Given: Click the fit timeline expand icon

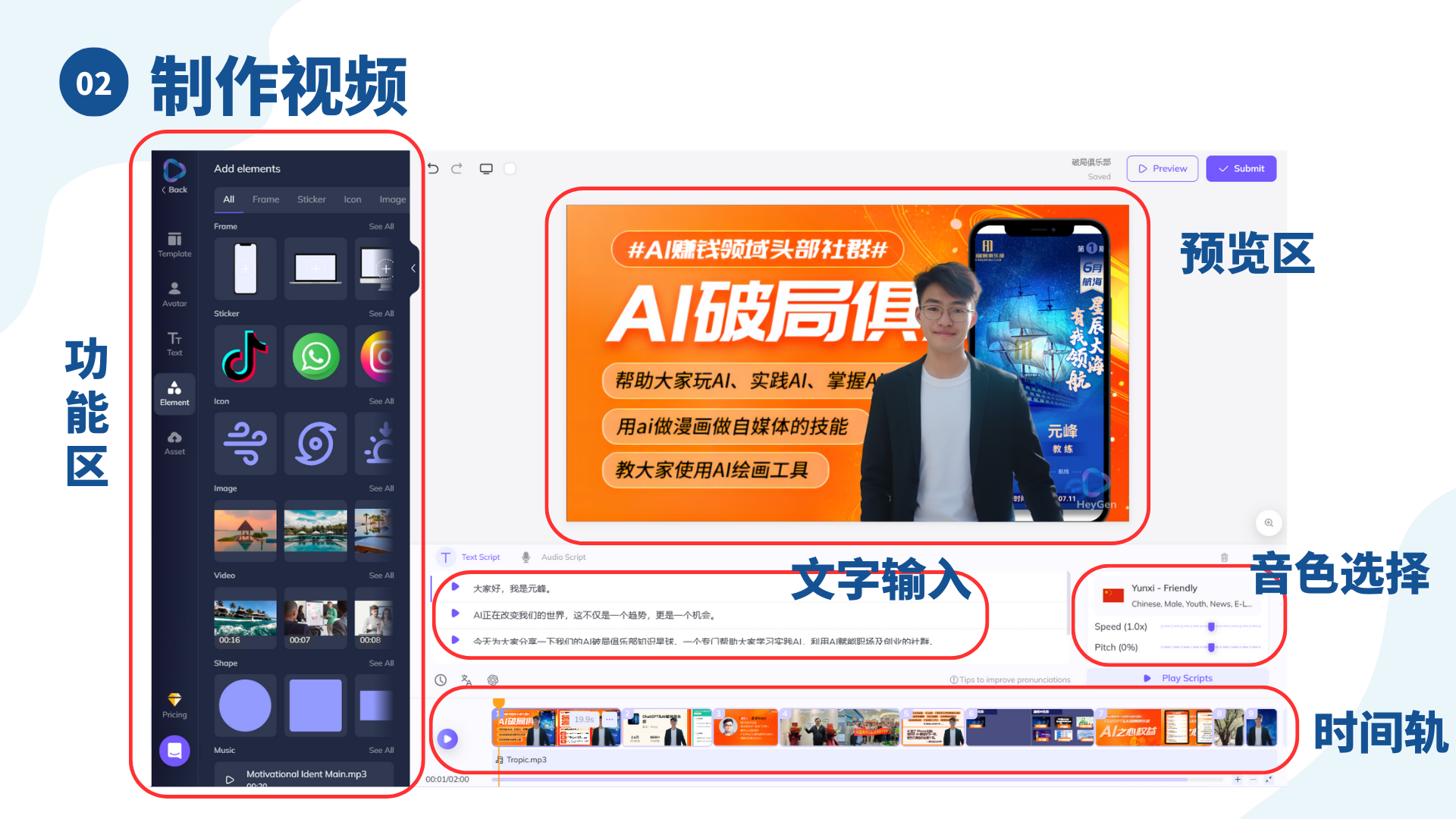Looking at the screenshot, I should click(1268, 780).
